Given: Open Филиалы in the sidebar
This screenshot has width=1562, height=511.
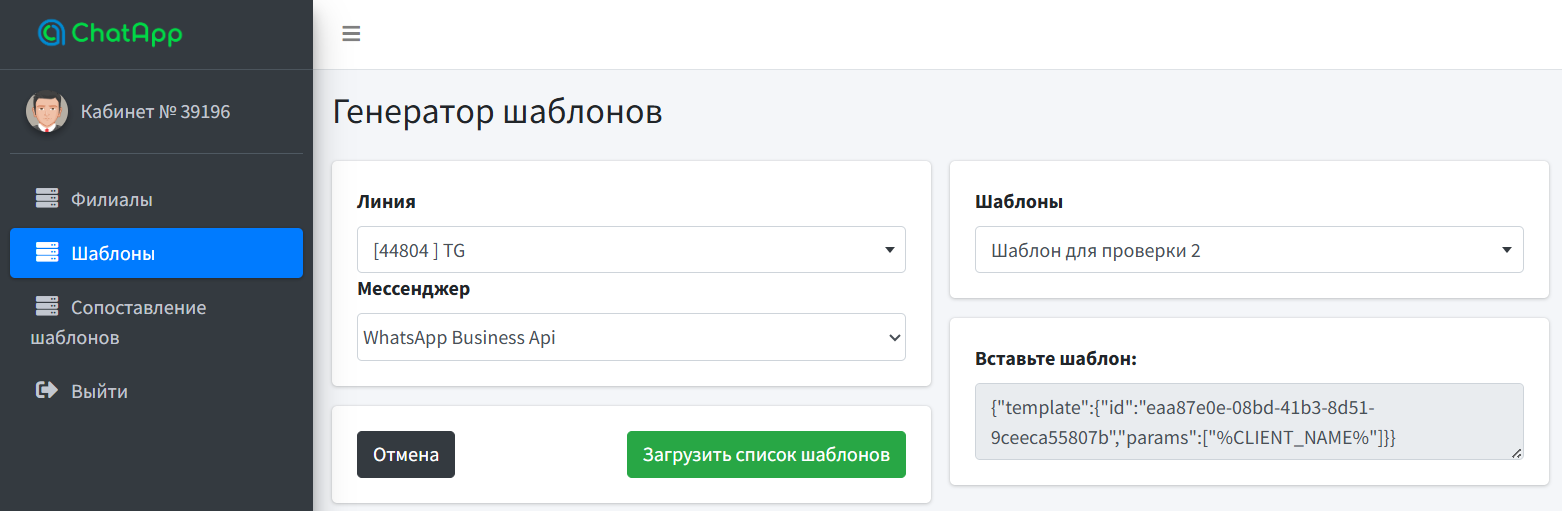Looking at the screenshot, I should [111, 199].
